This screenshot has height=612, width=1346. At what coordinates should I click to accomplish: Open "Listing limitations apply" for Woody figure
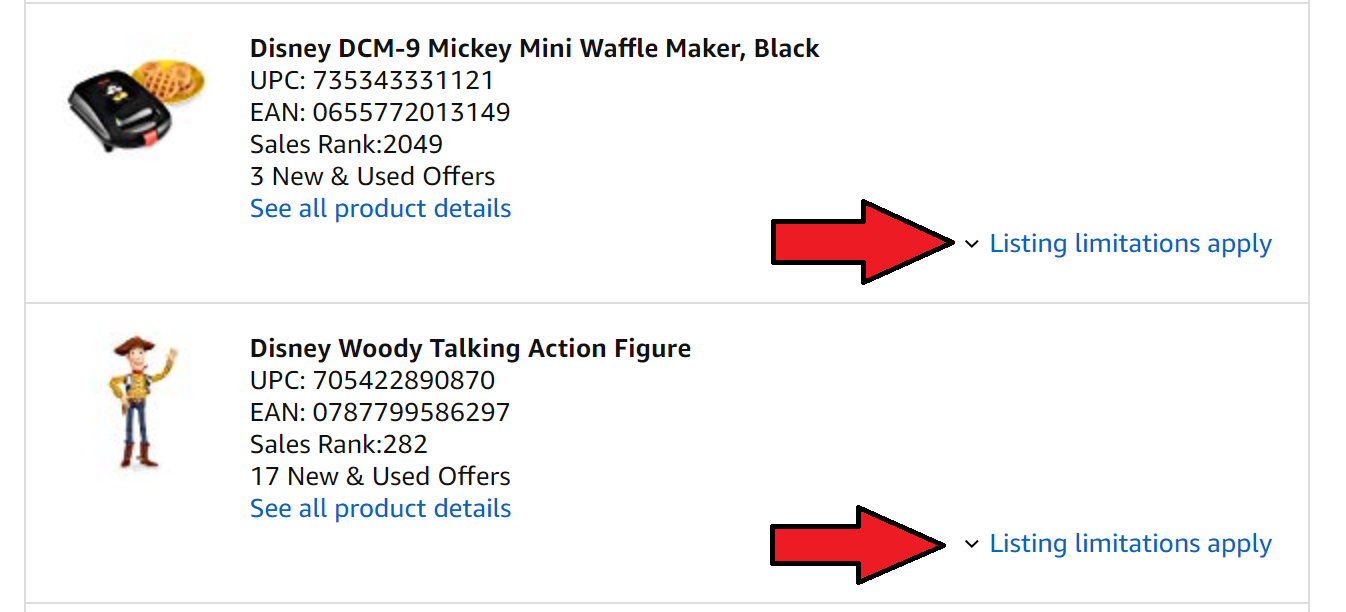point(1130,544)
